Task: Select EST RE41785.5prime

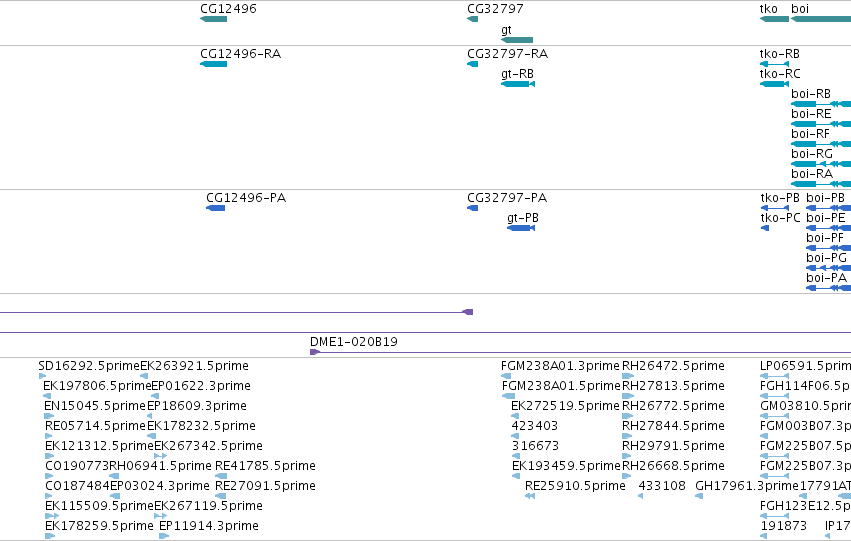Action: (x=265, y=467)
